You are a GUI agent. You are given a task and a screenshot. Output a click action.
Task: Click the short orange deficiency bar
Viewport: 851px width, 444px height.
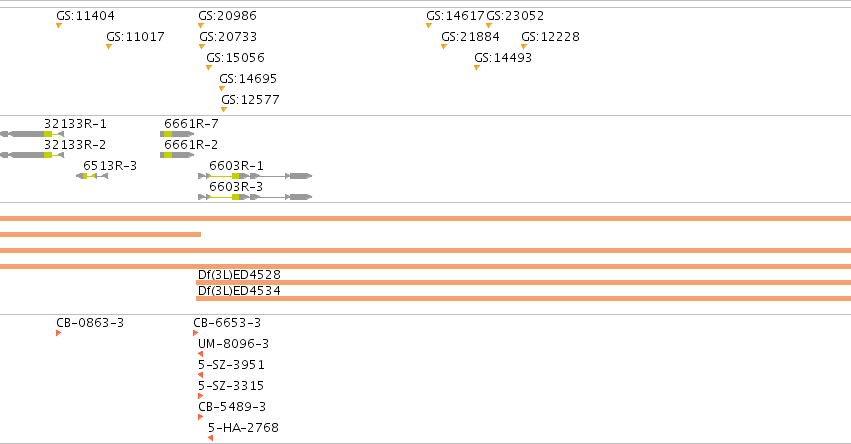click(100, 234)
